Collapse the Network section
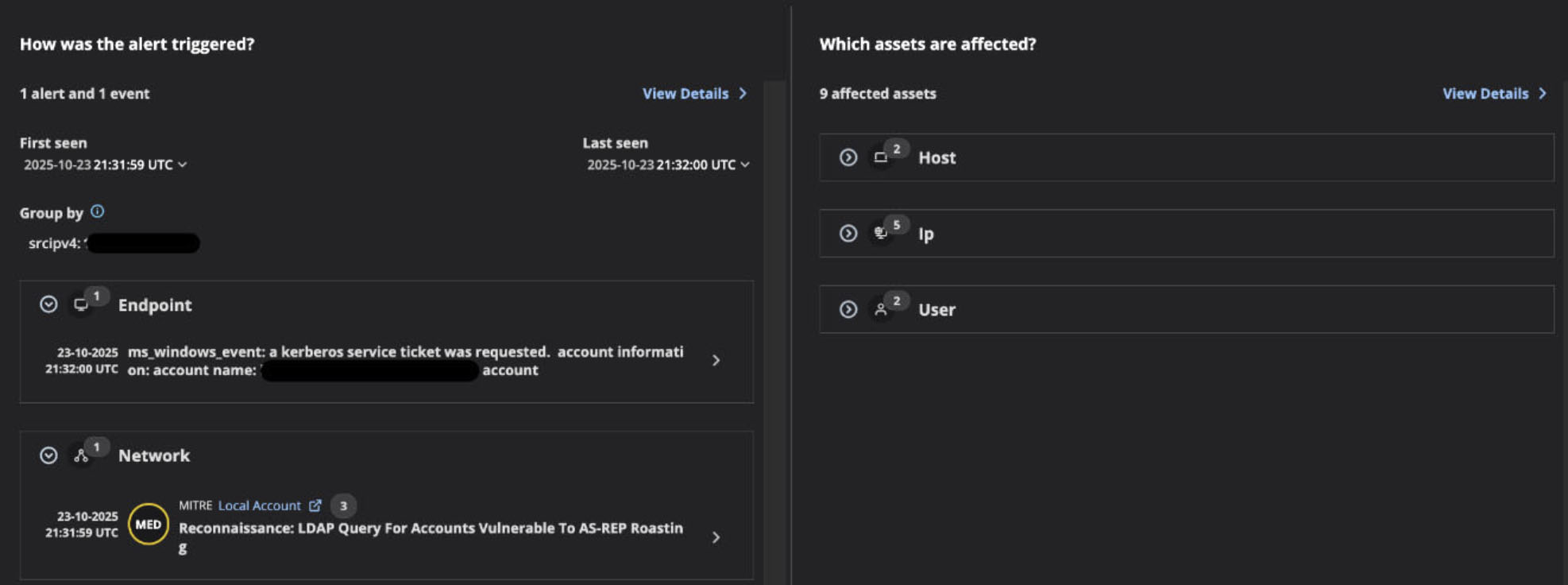Screen dimensions: 1568x585 (x=48, y=455)
